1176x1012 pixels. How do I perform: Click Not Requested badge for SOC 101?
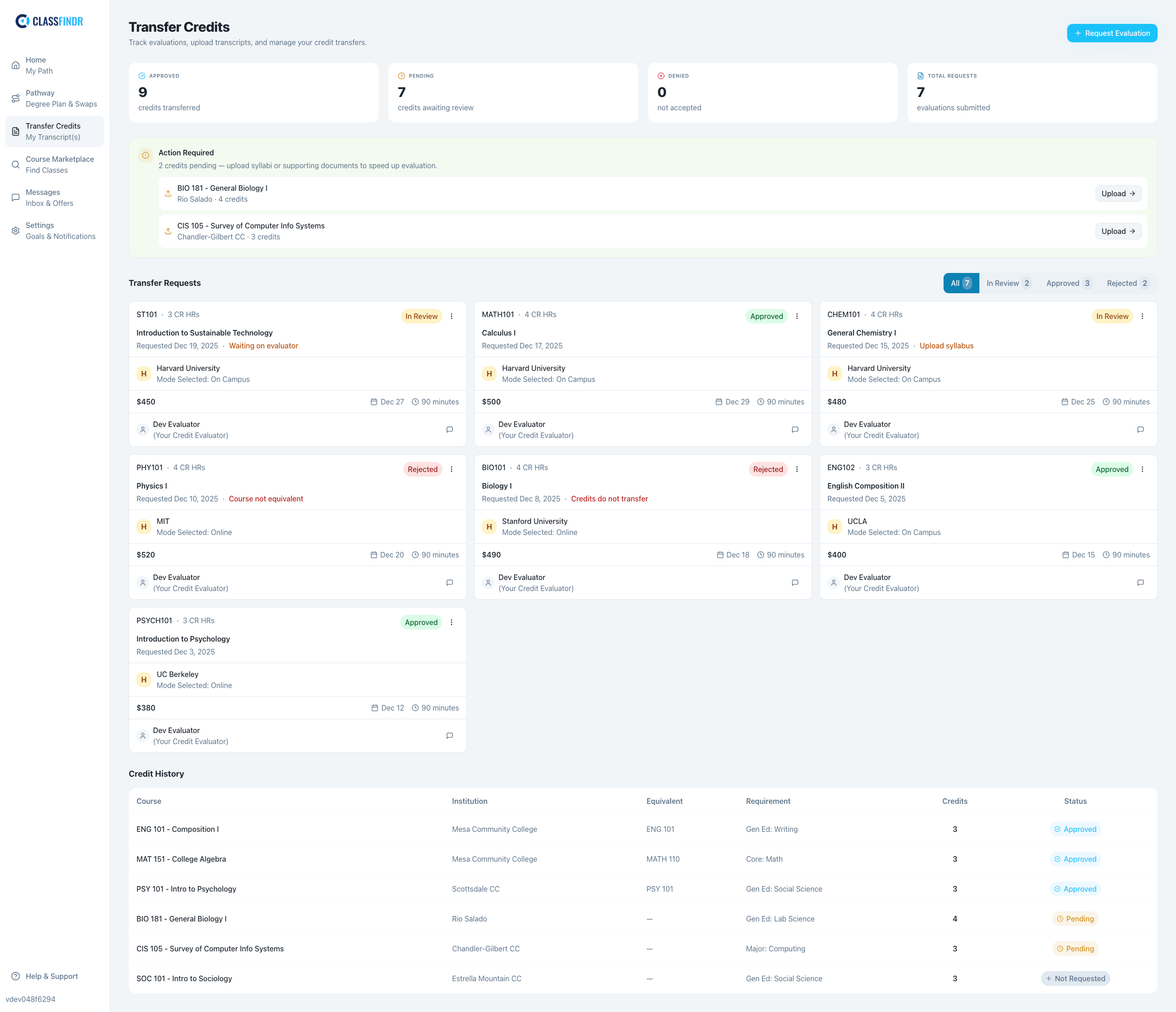point(1075,978)
